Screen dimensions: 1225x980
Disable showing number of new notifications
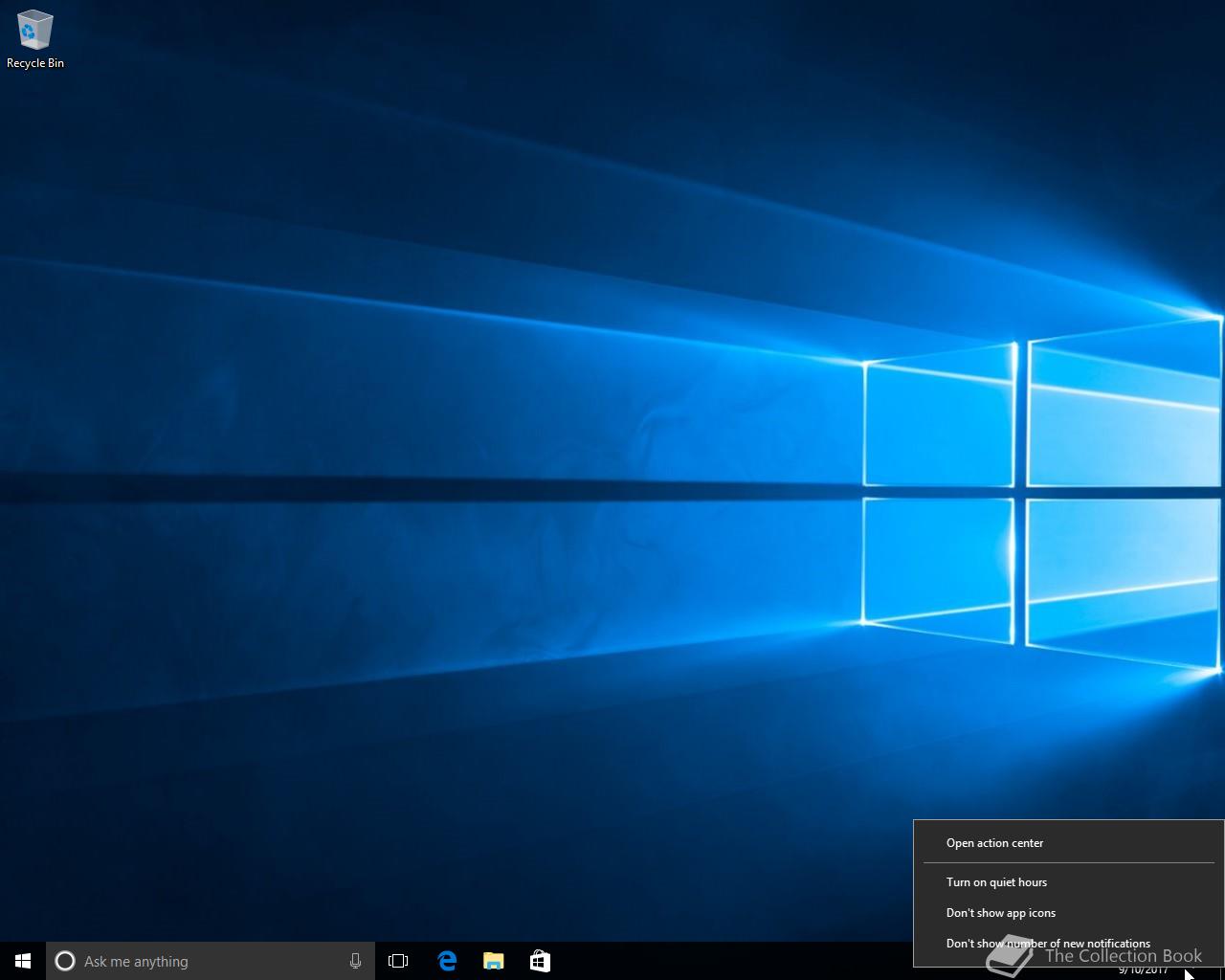(1048, 944)
